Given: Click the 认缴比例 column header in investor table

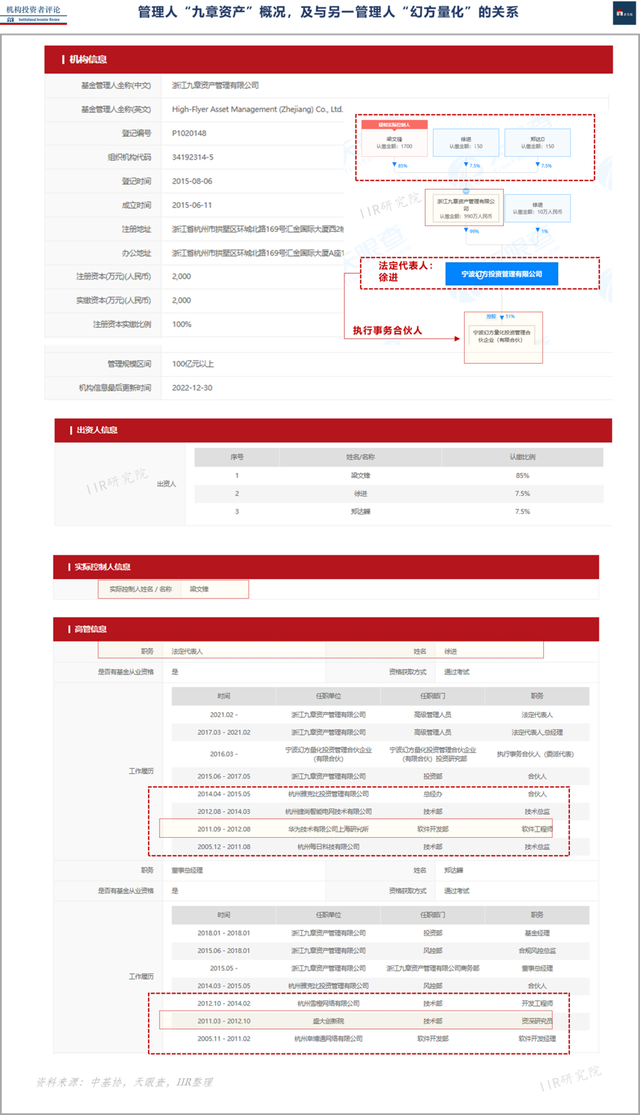Looking at the screenshot, I should pos(522,457).
